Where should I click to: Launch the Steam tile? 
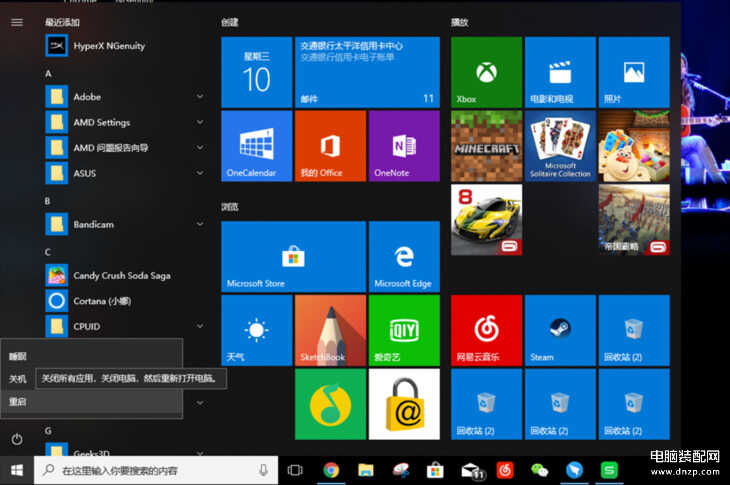coord(559,328)
